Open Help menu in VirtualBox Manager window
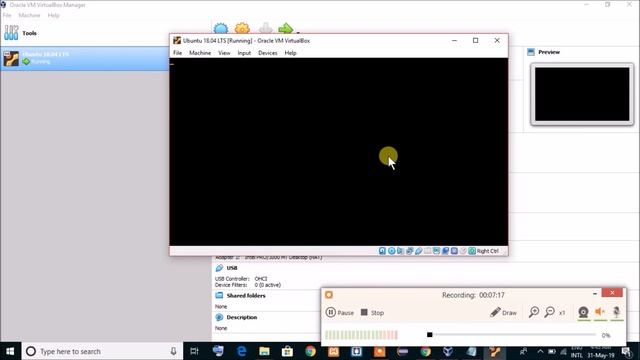 (53, 15)
